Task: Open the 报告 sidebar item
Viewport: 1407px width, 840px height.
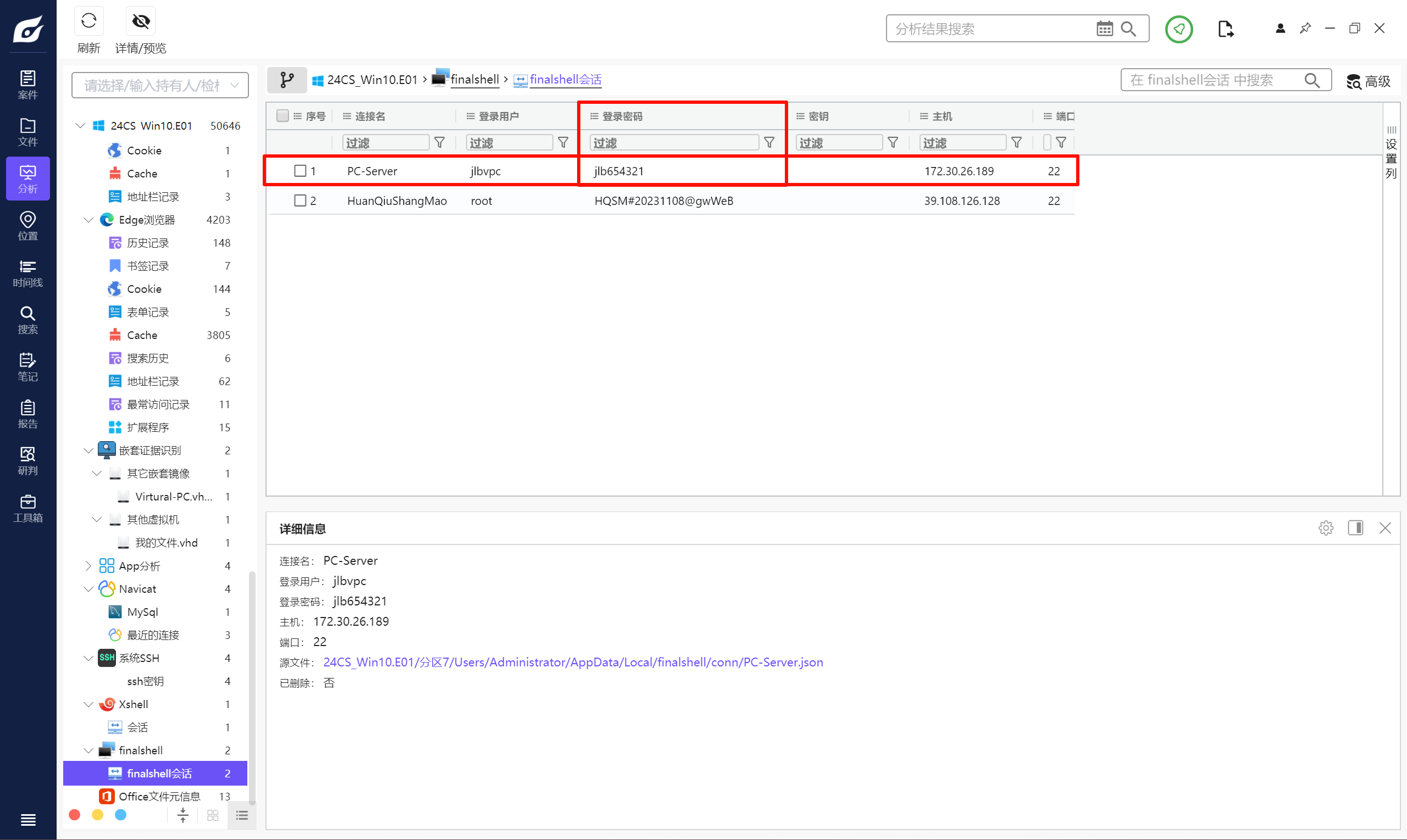Action: [x=27, y=414]
